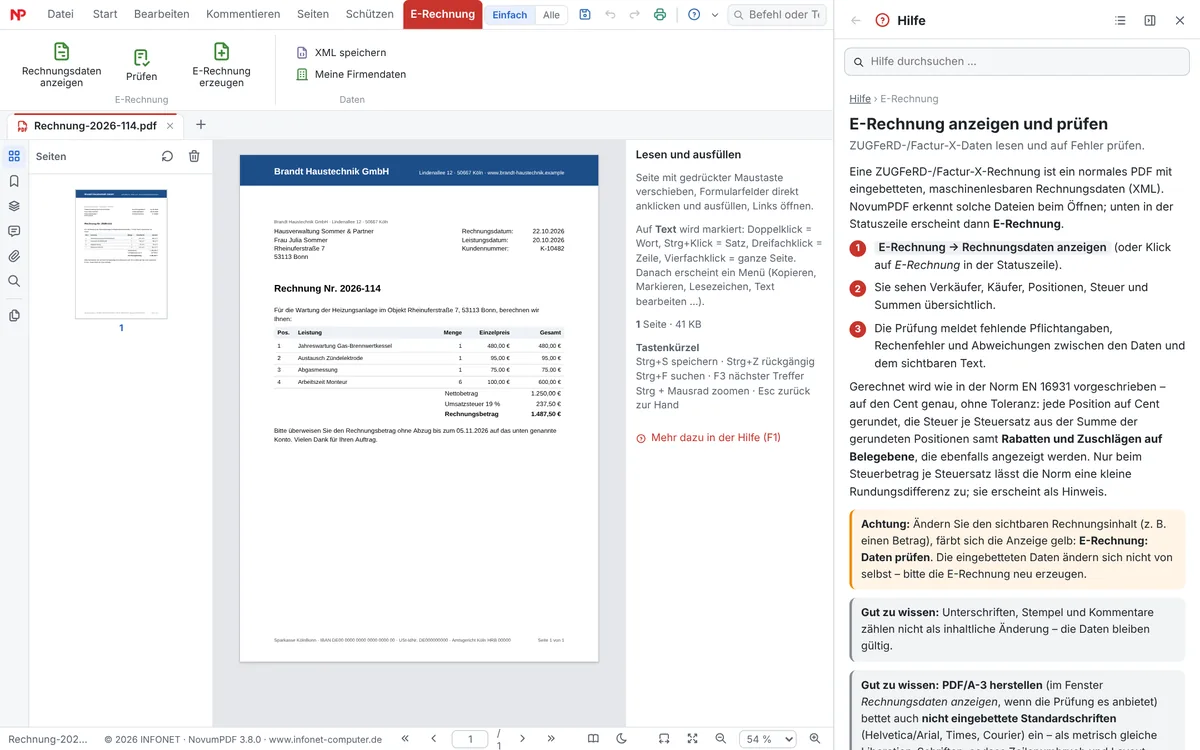Screen dimensions: 1200x750
Task: Click the redo arrow
Action: [x=635, y=15]
